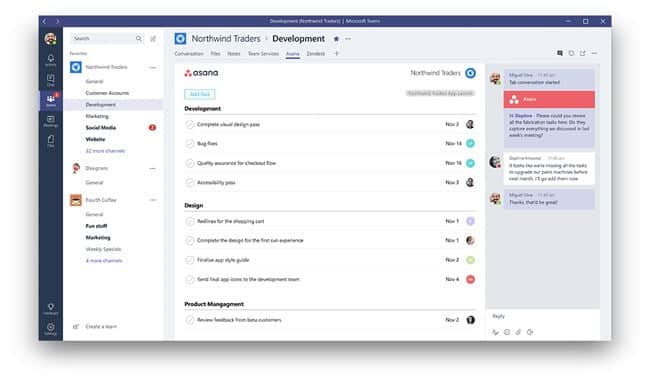Click the Asana logo
This screenshot has width=650, height=380.
(x=201, y=73)
